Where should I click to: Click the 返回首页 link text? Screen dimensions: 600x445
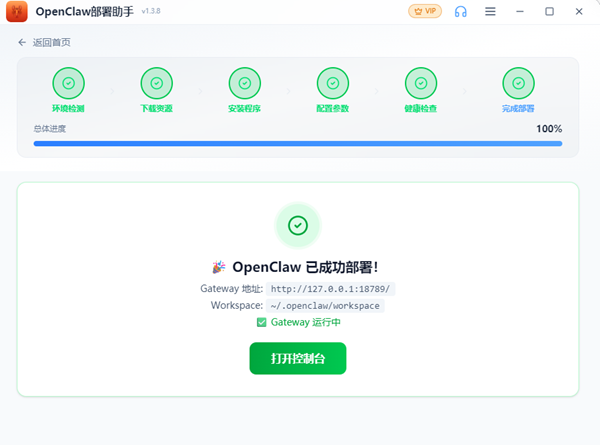(52, 42)
